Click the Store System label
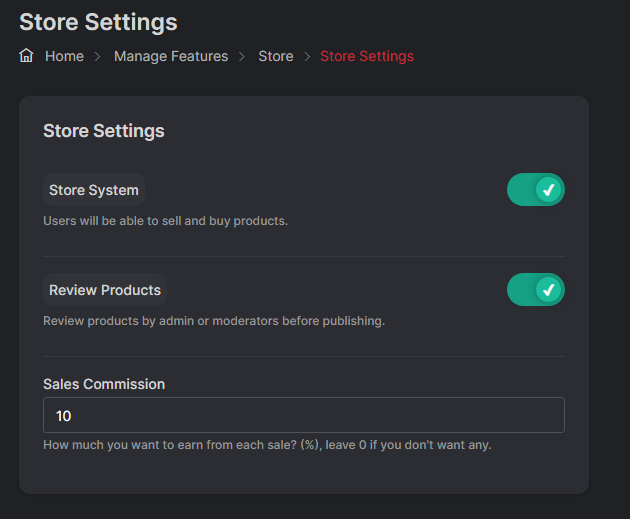The image size is (630, 519). 94,190
